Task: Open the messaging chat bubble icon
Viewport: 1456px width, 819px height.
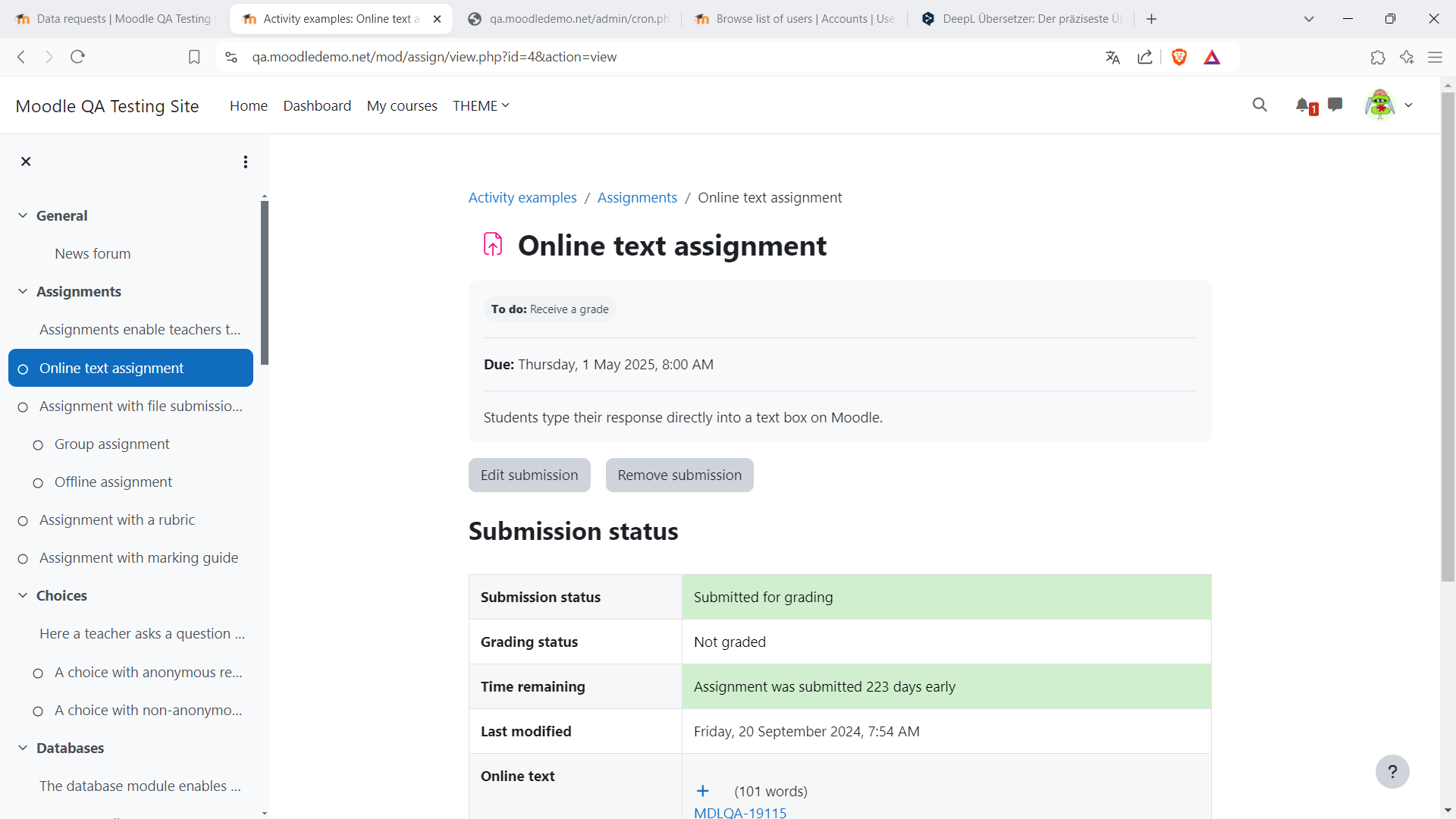Action: pos(1335,105)
